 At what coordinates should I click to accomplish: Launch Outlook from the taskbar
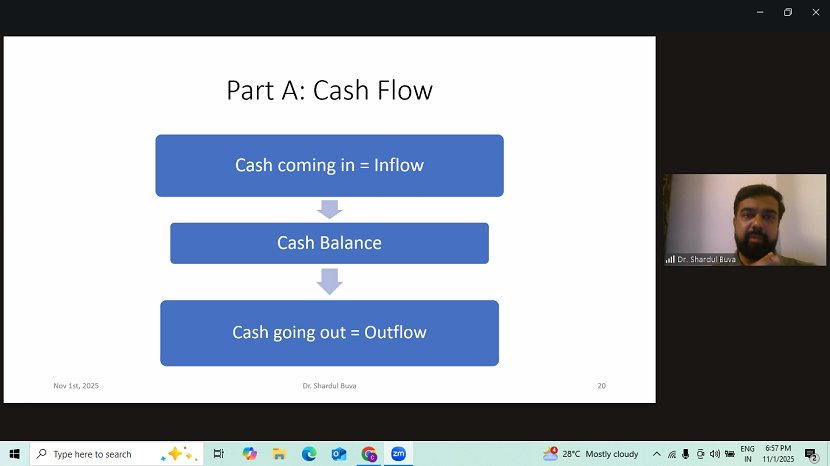(x=339, y=454)
